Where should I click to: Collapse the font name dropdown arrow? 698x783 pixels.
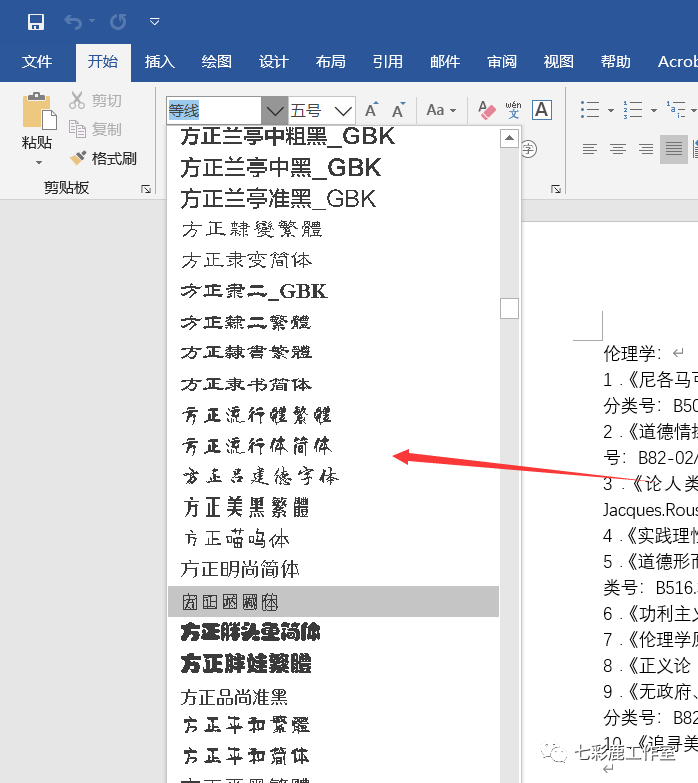coord(275,111)
